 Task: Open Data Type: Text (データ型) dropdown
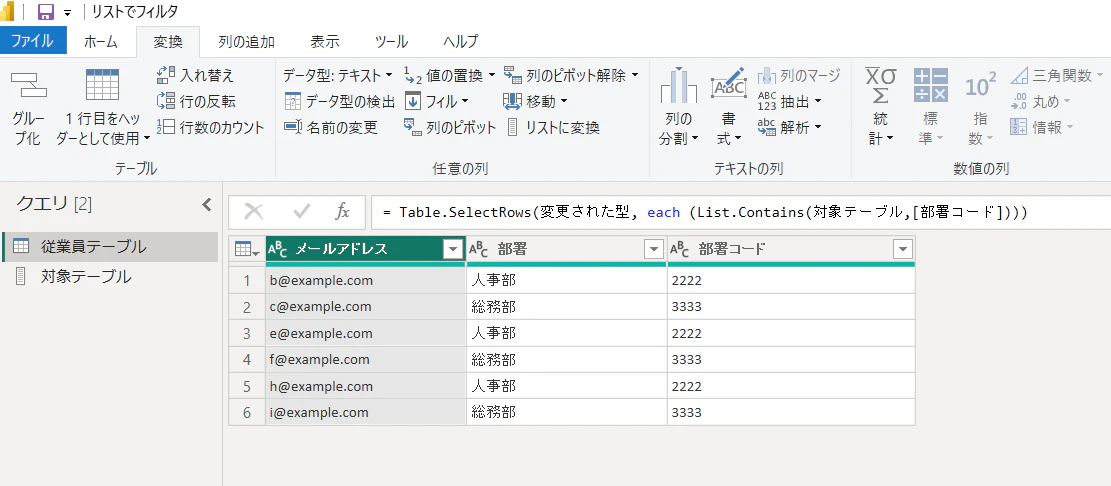pyautogui.click(x=338, y=75)
